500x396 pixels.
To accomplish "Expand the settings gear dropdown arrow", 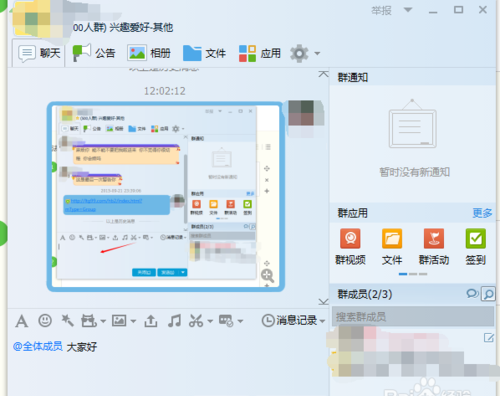I will pos(317,53).
